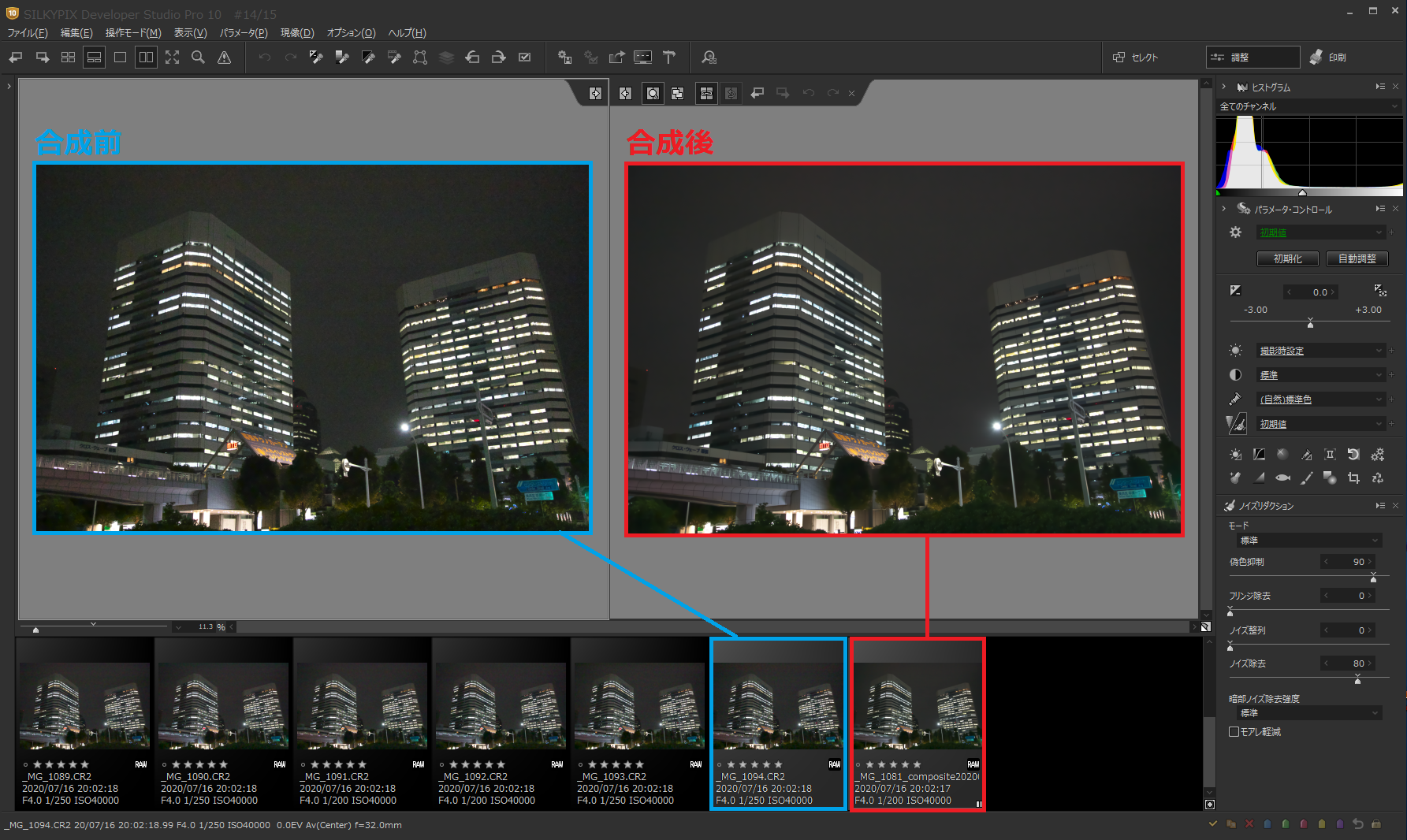The width and height of the screenshot is (1407, 840).
Task: Rotate image 90 degrees right
Action: click(498, 58)
